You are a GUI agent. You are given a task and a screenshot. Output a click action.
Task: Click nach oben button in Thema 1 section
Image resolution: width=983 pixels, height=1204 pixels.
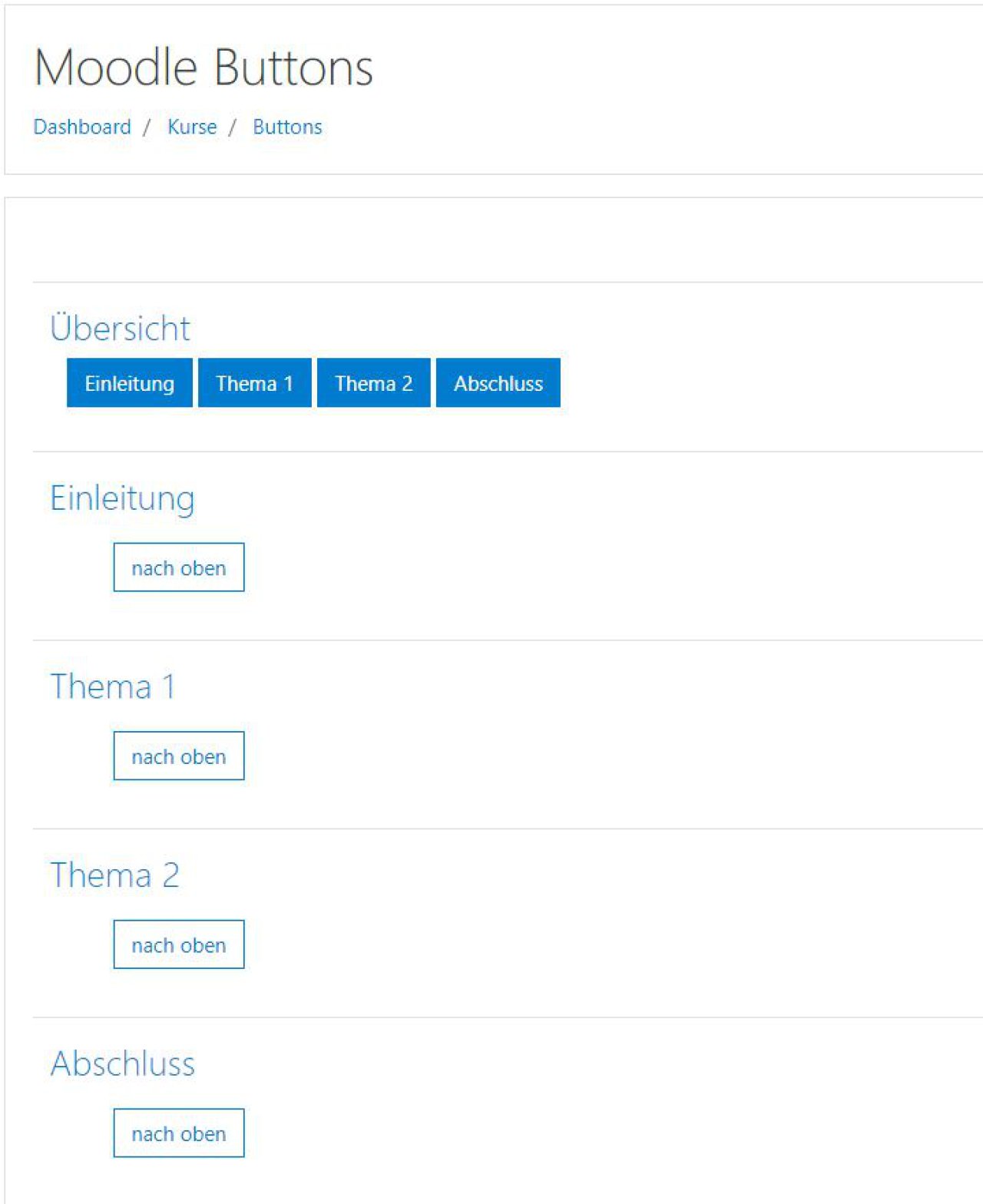coord(179,756)
